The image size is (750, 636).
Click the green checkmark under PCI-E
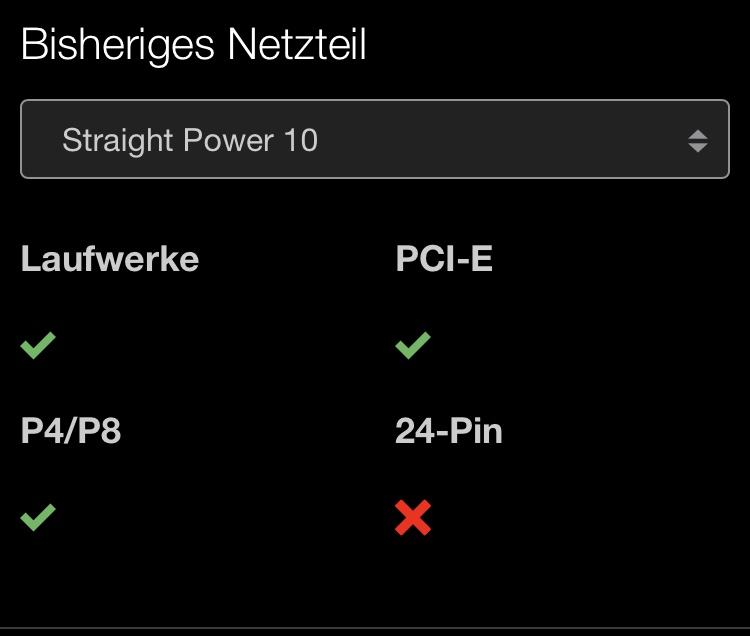click(412, 346)
